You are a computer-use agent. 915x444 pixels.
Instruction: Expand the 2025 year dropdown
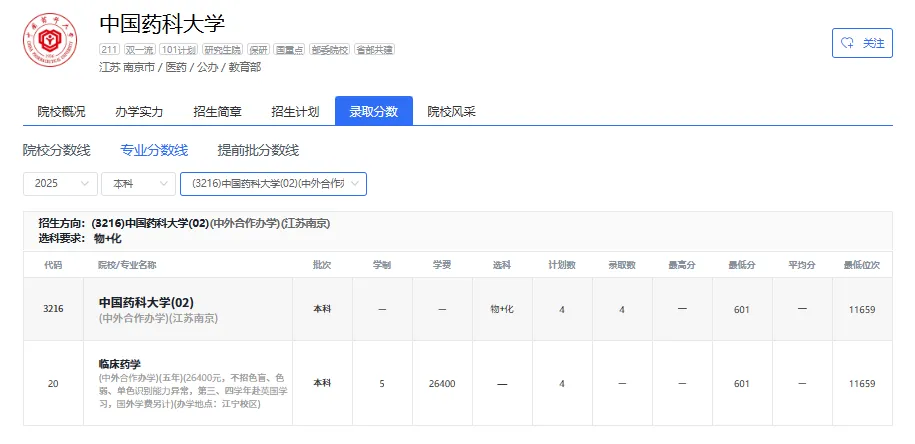point(60,184)
